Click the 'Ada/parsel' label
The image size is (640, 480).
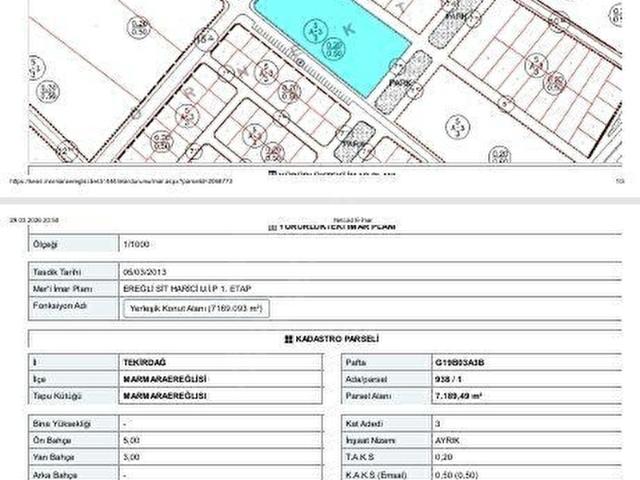pyautogui.click(x=366, y=379)
